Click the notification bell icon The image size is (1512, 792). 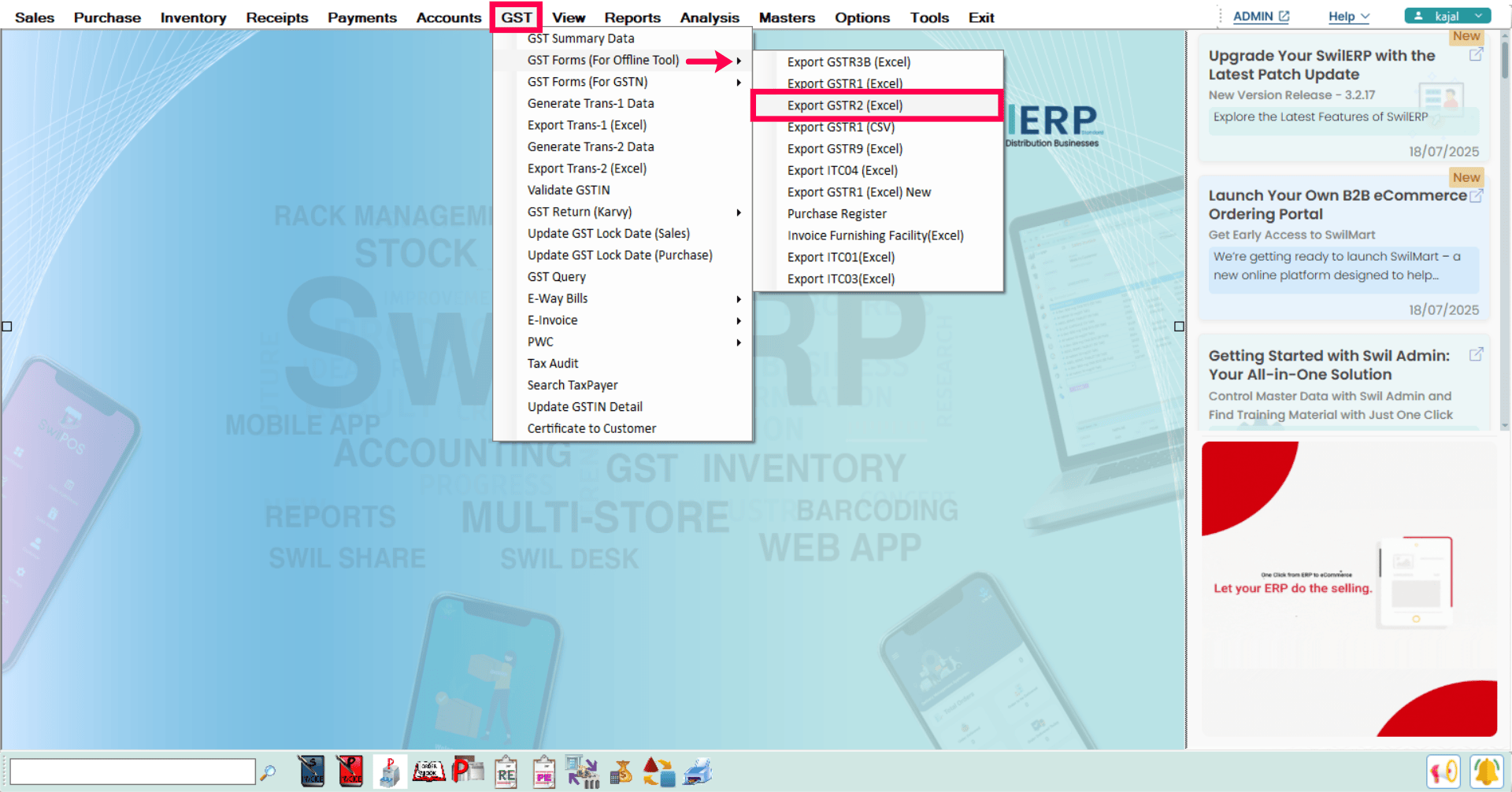tap(1487, 772)
